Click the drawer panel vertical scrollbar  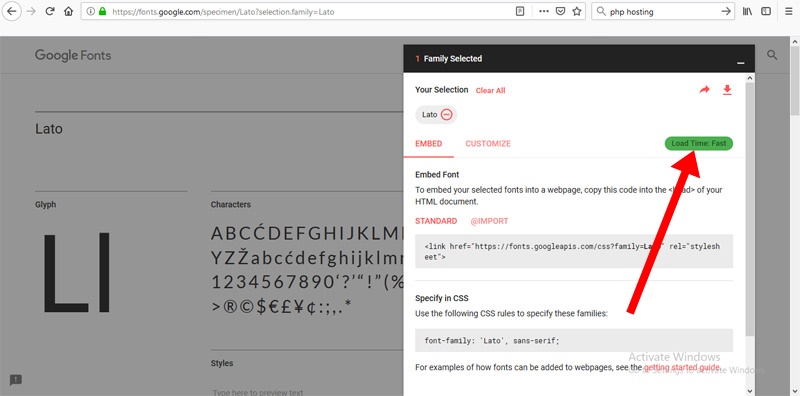tap(749, 209)
